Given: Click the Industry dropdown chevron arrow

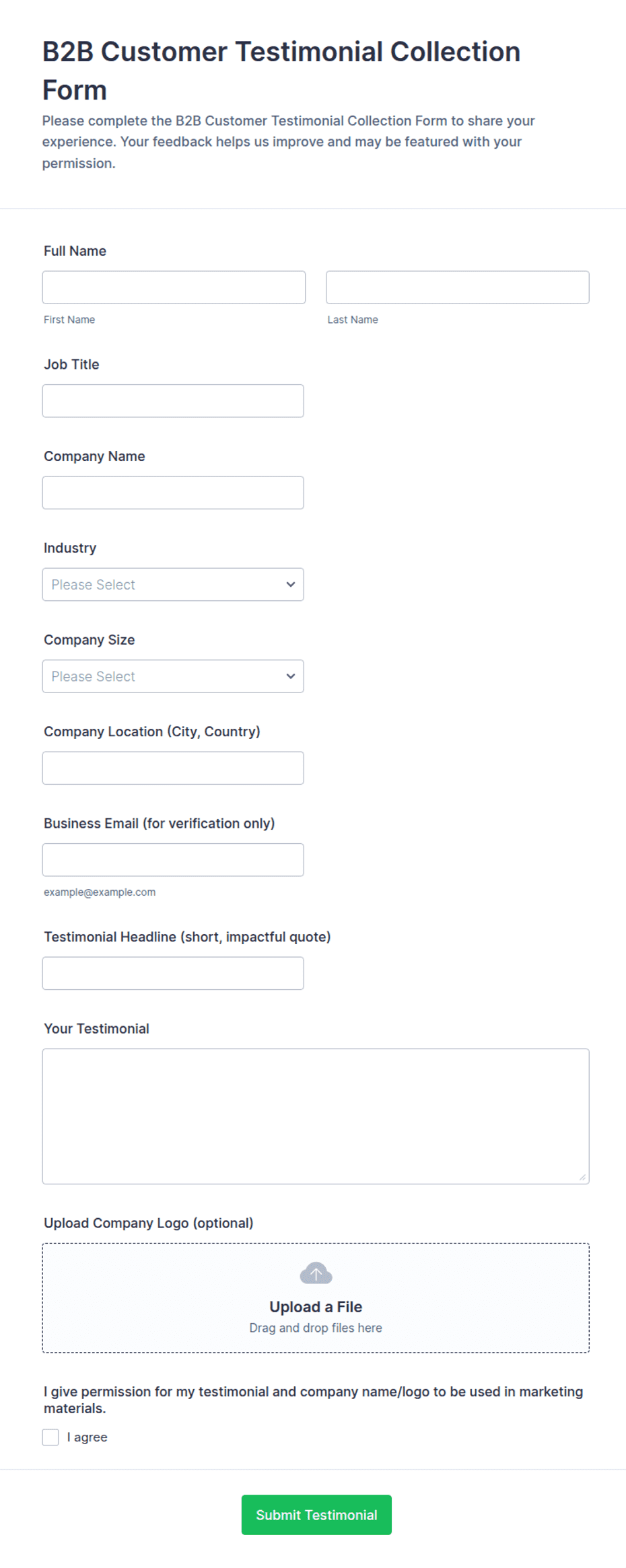Looking at the screenshot, I should point(290,584).
